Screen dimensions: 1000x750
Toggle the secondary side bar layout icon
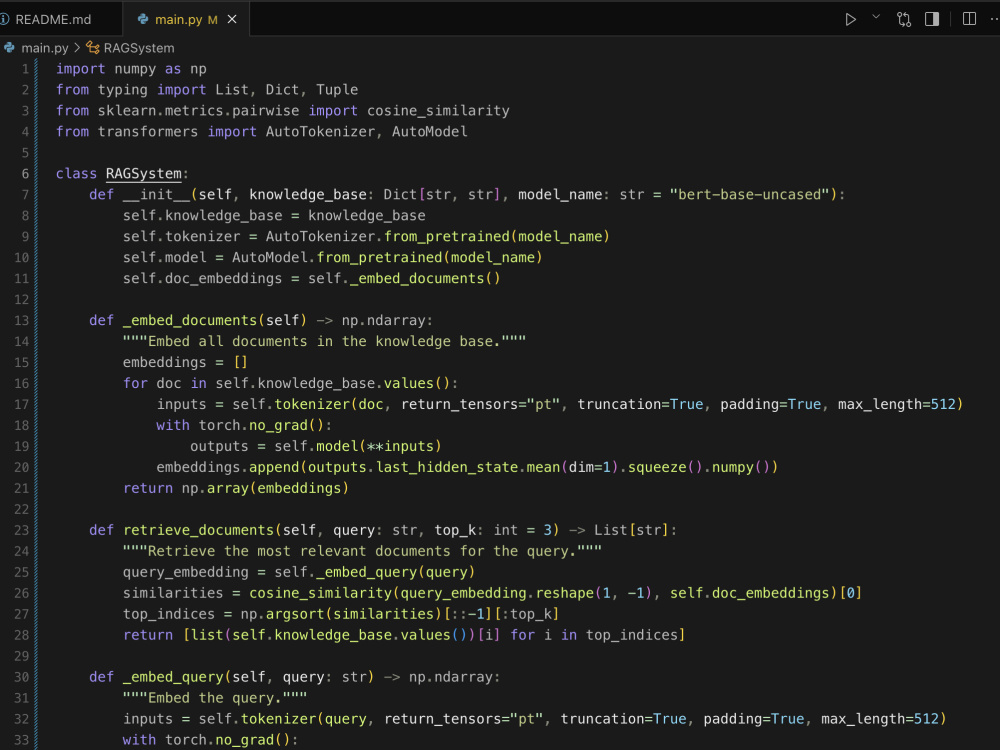[x=932, y=19]
